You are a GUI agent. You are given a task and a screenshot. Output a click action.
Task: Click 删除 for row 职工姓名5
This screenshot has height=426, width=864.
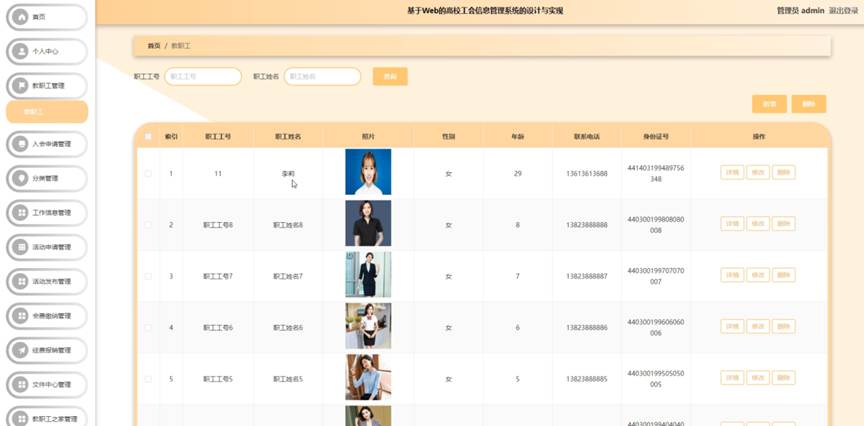(x=784, y=378)
